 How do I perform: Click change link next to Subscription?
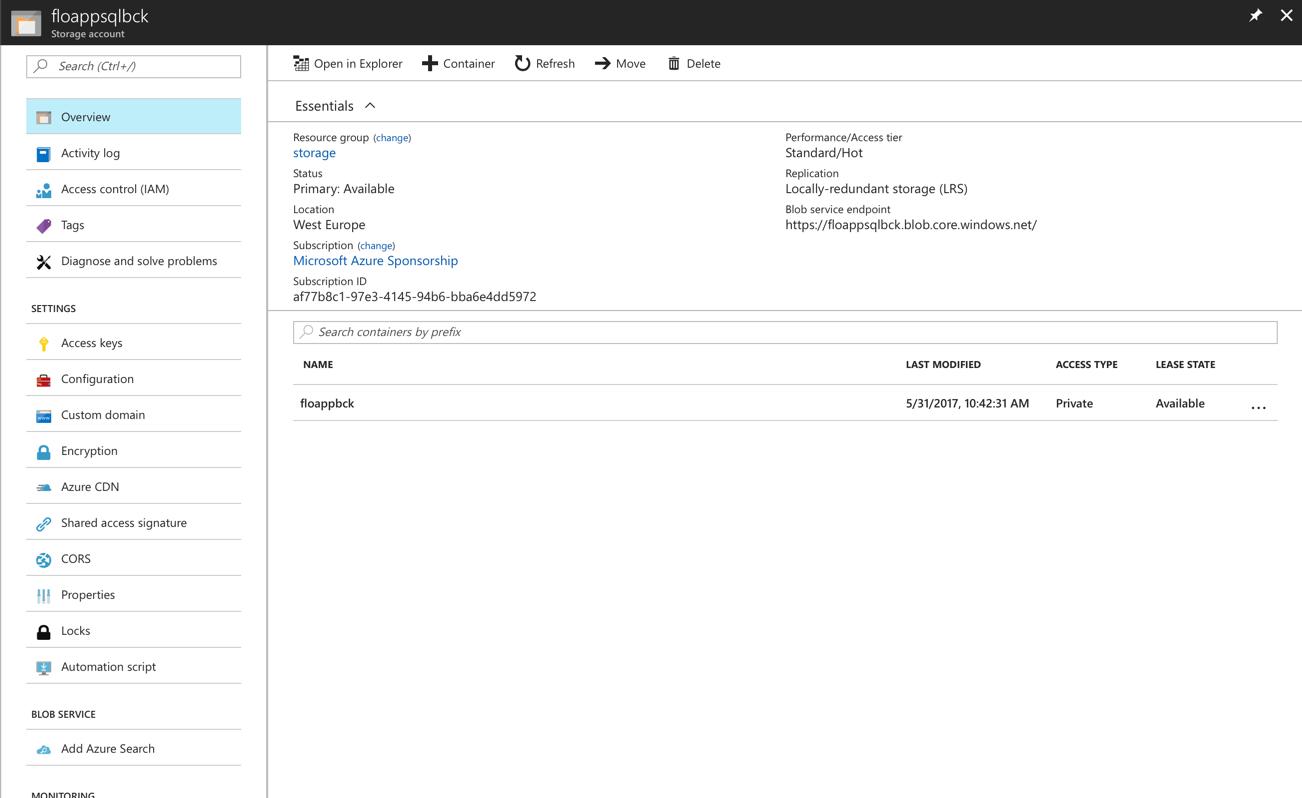pyautogui.click(x=376, y=246)
